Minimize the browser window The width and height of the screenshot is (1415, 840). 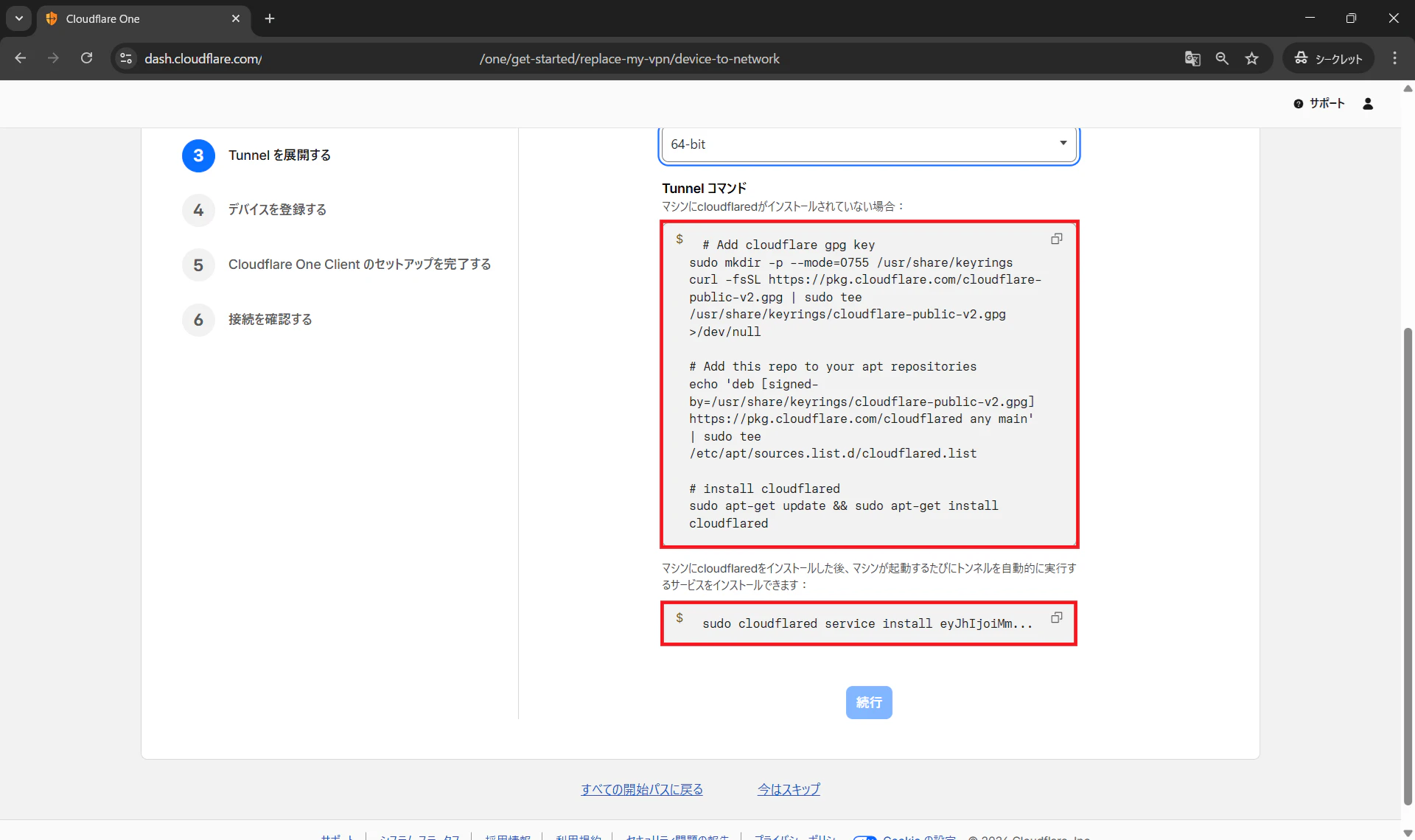tap(1310, 18)
